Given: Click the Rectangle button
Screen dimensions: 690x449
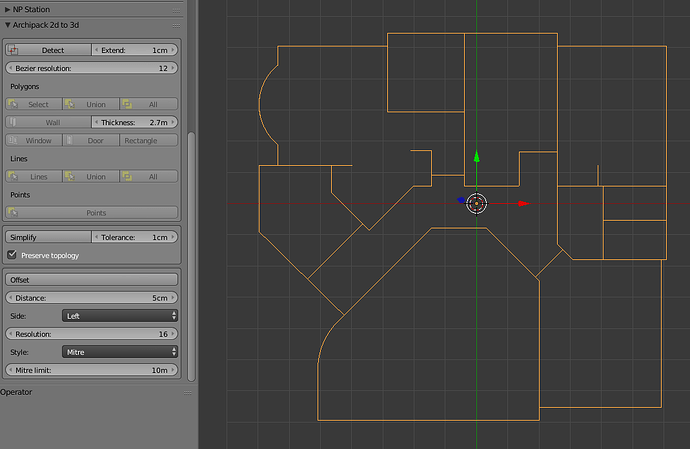Looking at the screenshot, I should [x=148, y=140].
